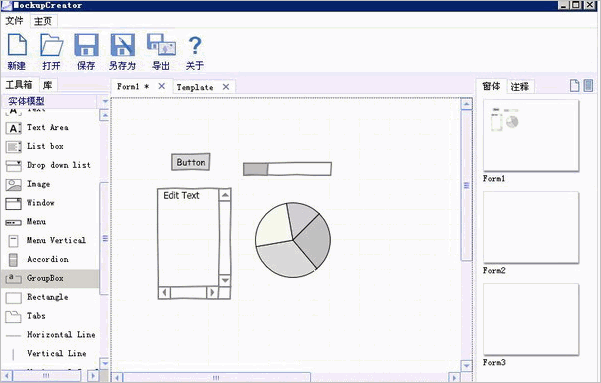Click the Edit Text widget's up scroll arrow
This screenshot has height=383, width=601.
tap(225, 195)
